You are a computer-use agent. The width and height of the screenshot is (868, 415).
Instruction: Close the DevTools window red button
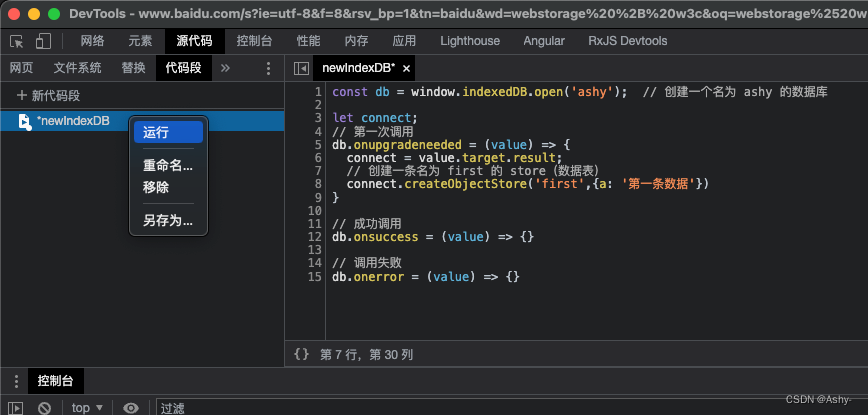pos(13,14)
